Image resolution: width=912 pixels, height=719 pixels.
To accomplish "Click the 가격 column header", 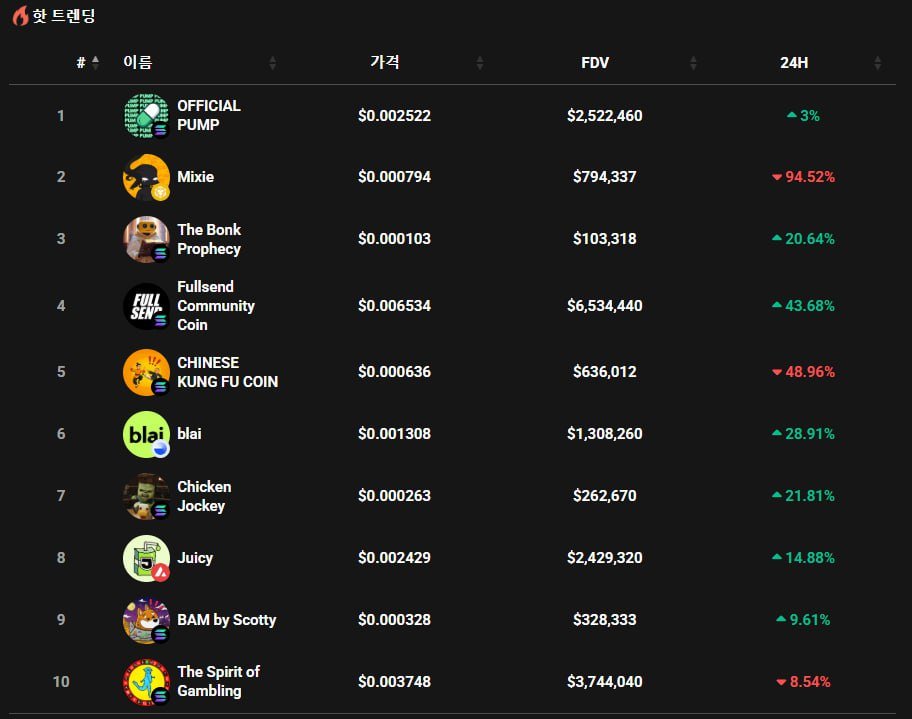I will (x=385, y=62).
